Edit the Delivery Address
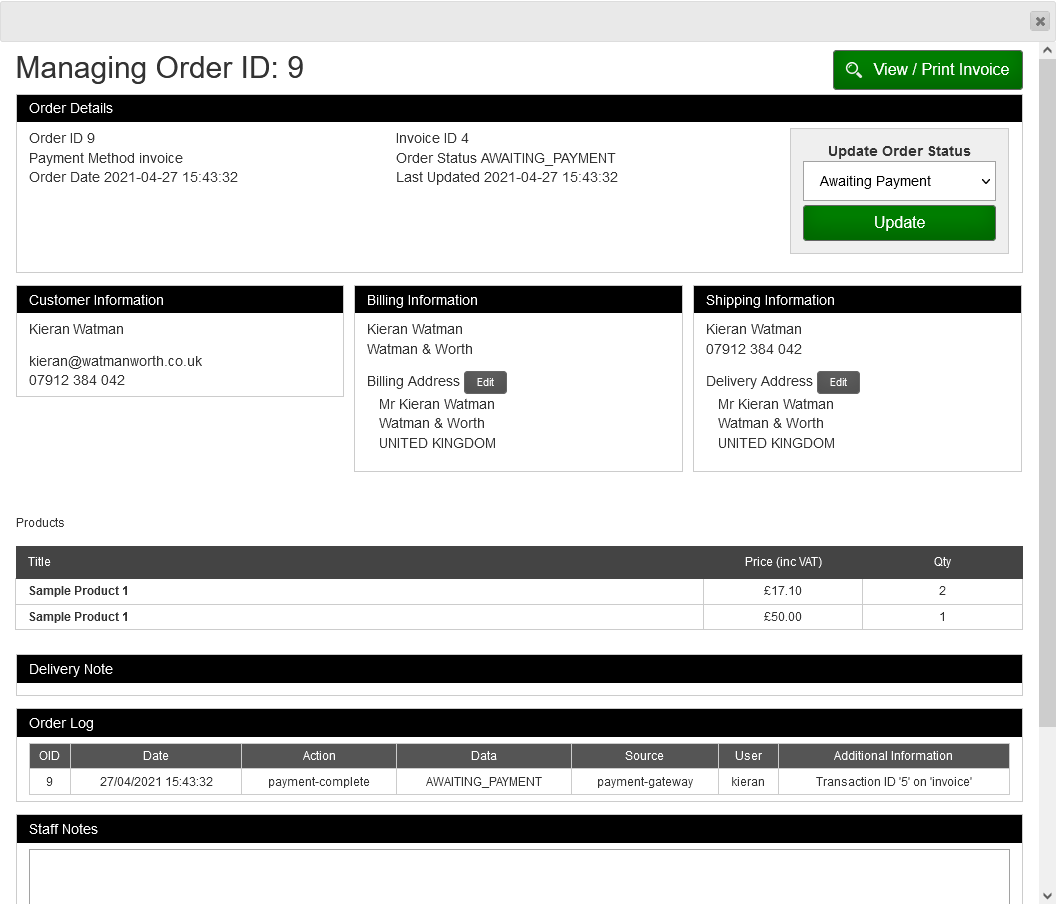Viewport: 1059px width, 905px height. (838, 382)
